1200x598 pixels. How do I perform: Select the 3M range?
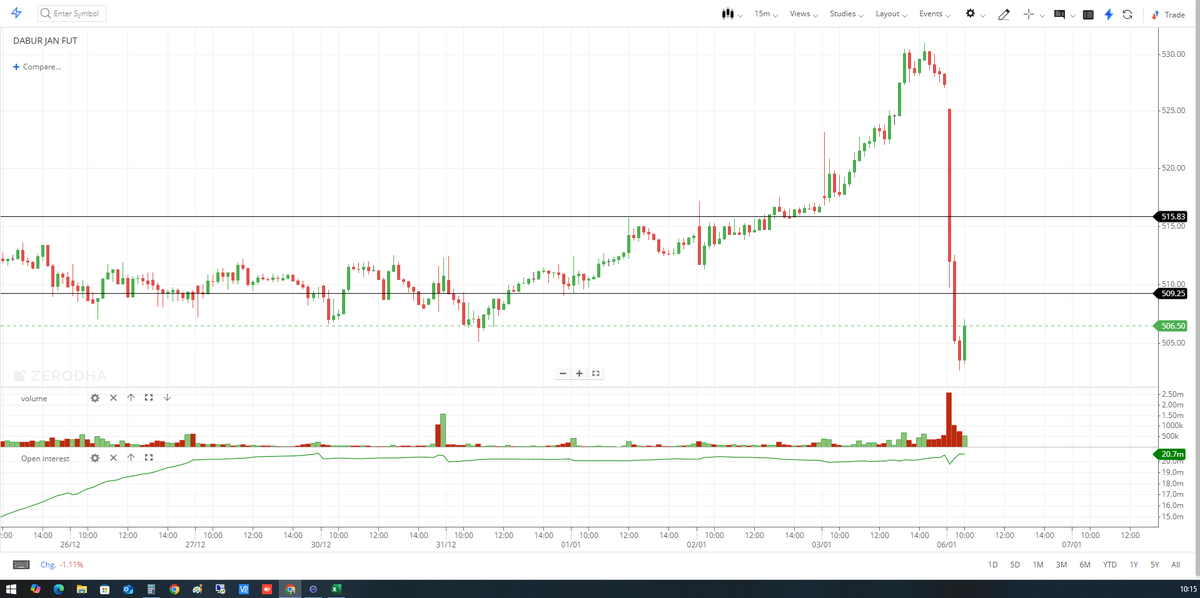[1061, 565]
